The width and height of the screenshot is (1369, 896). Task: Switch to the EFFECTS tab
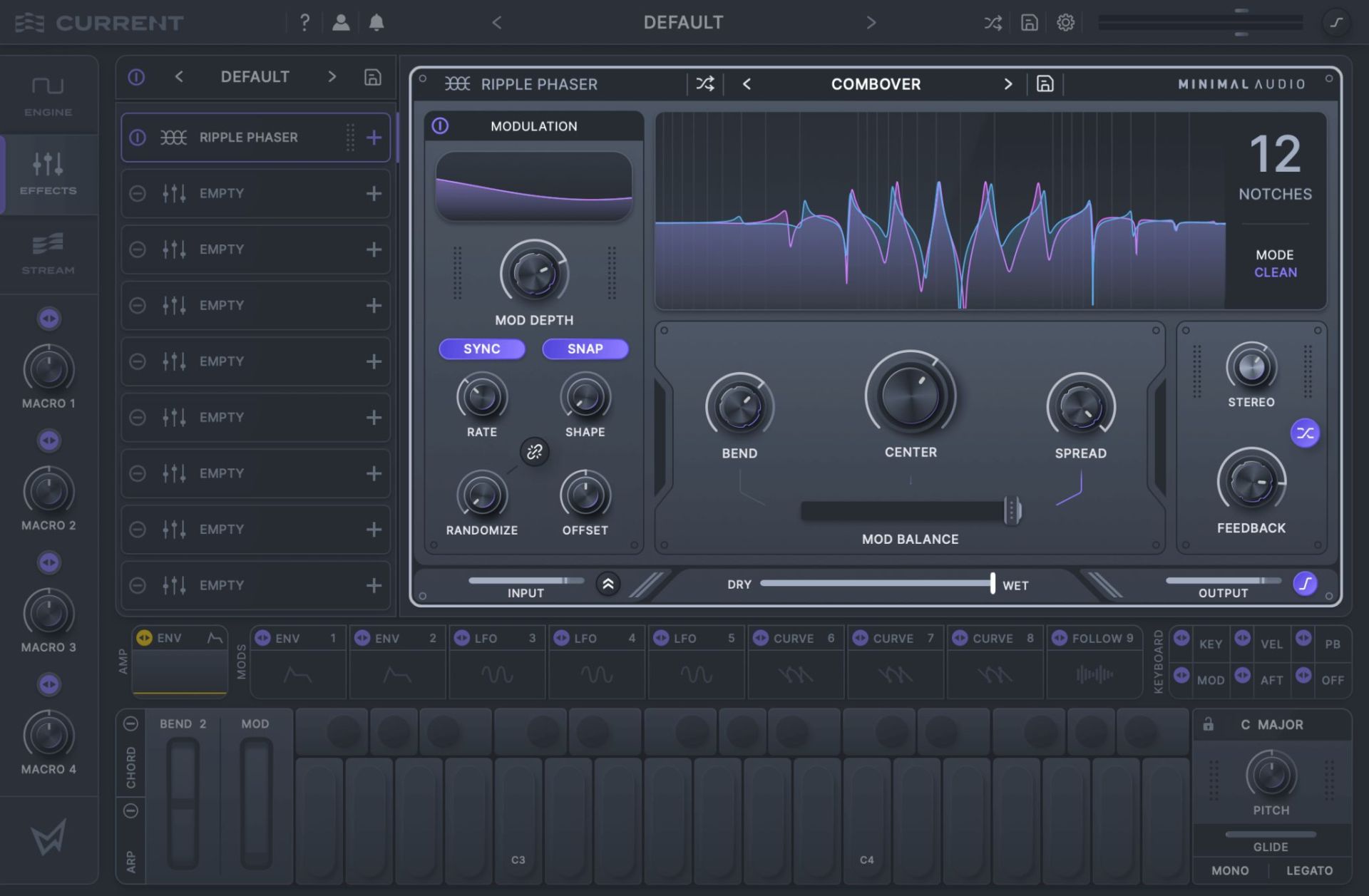(x=48, y=174)
